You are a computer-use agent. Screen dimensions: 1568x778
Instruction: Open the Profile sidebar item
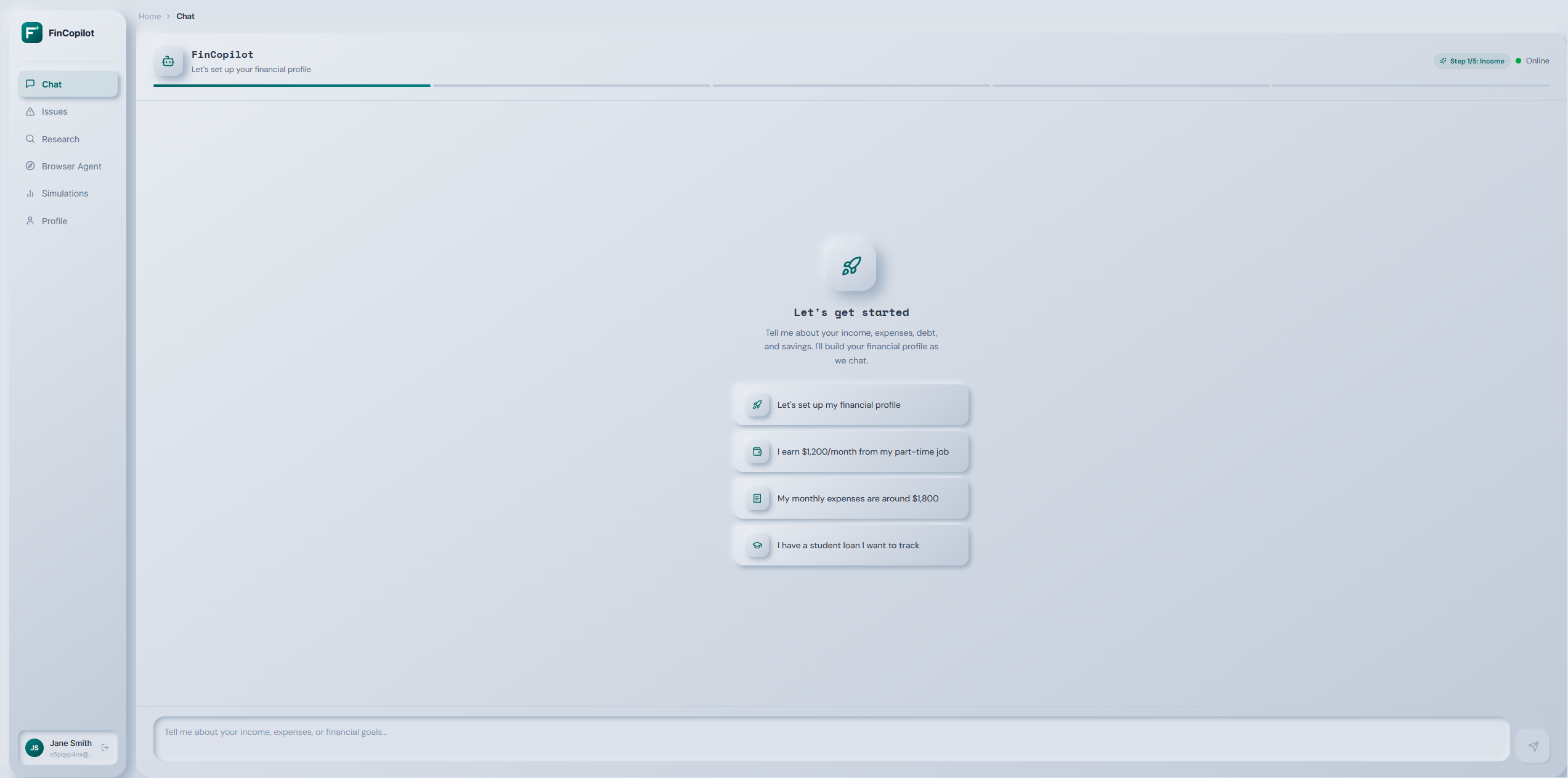click(x=55, y=221)
